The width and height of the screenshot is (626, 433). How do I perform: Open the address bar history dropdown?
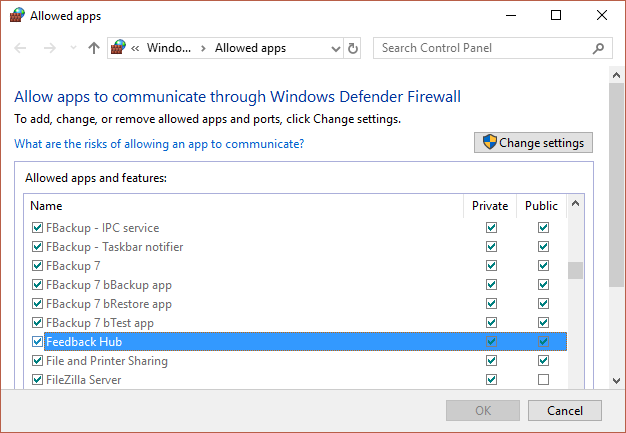click(x=334, y=48)
